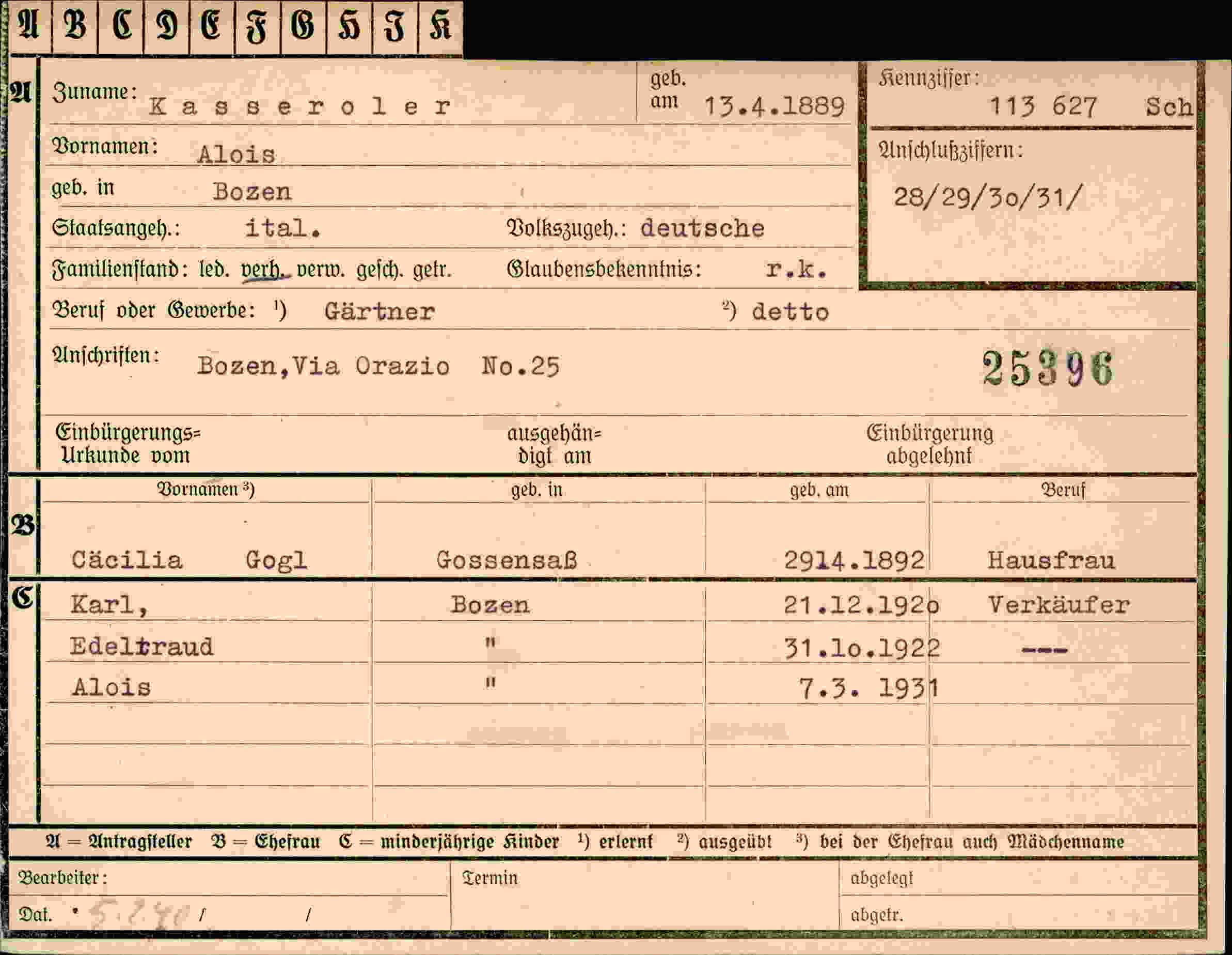Click the religion value r.k.

796,270
